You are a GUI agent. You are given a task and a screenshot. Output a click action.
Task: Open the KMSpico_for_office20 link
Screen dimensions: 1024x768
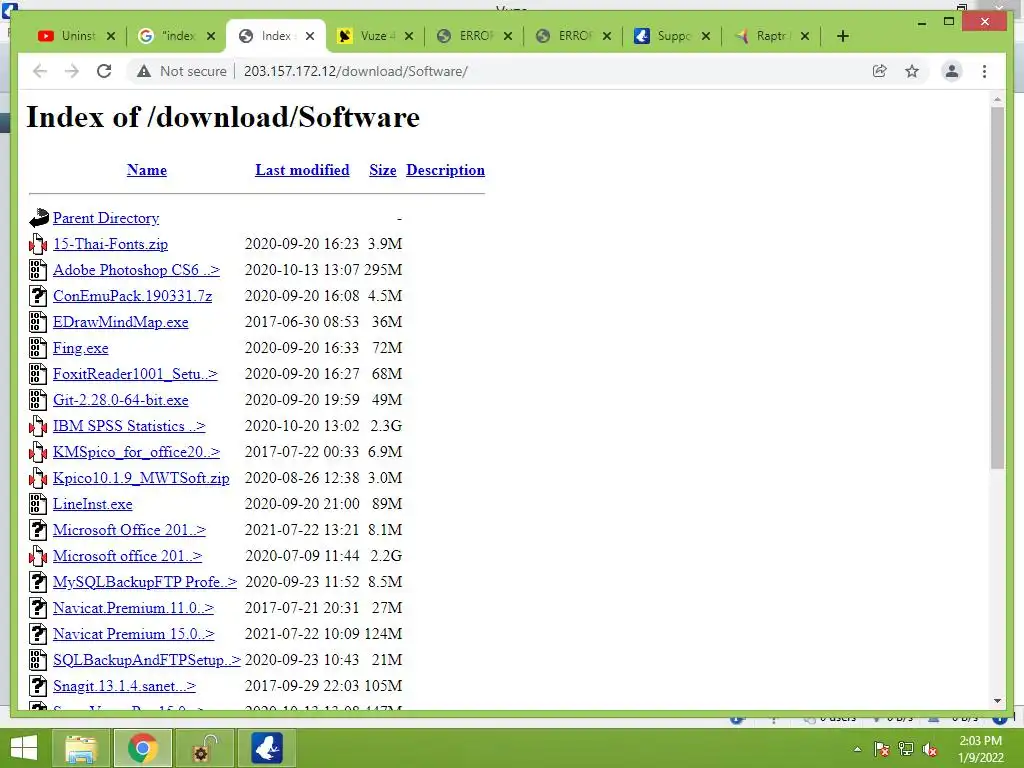136,452
